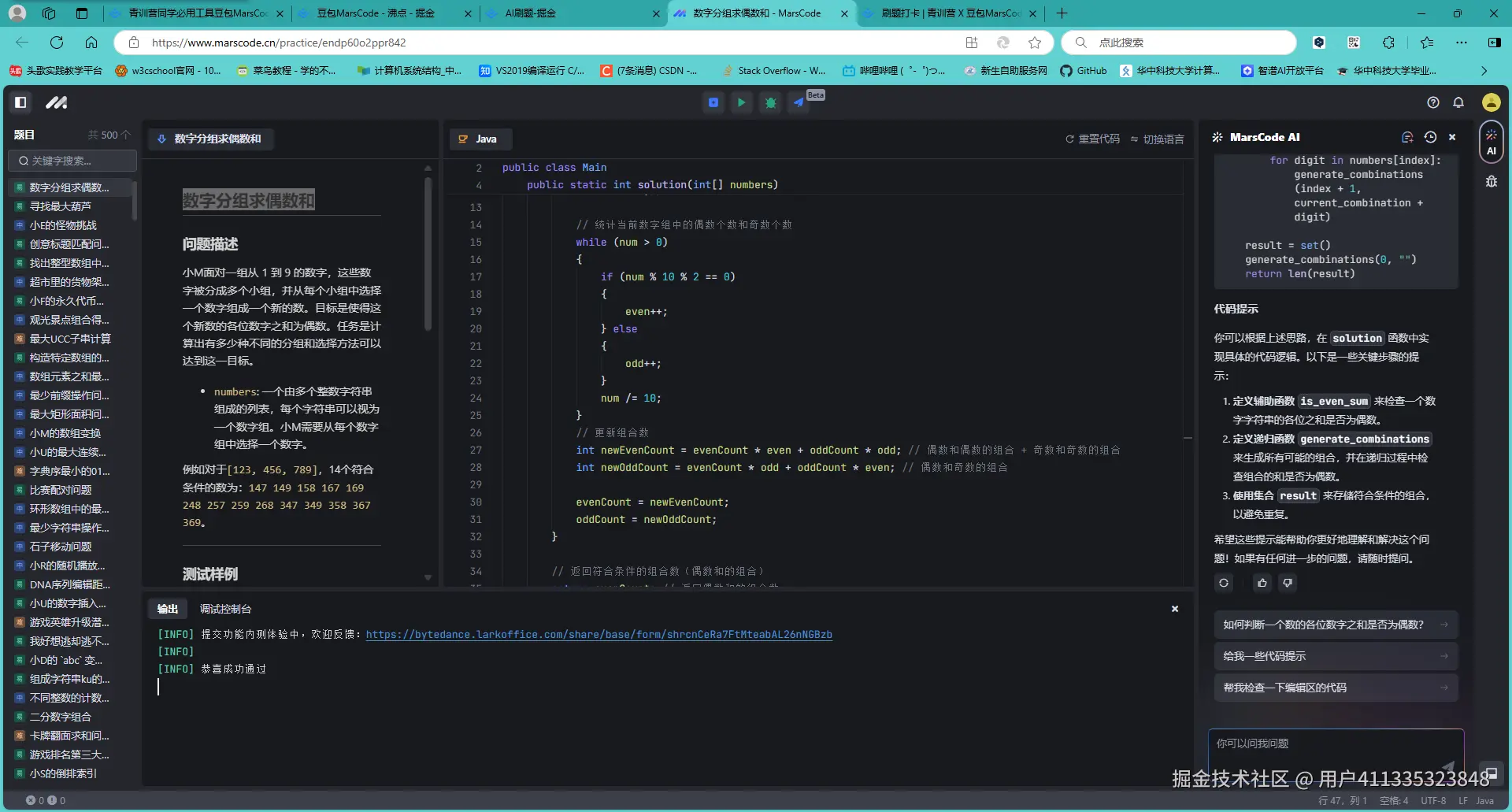Click the problem description scrollbar thumb
This screenshot has width=1512, height=812.
428,254
